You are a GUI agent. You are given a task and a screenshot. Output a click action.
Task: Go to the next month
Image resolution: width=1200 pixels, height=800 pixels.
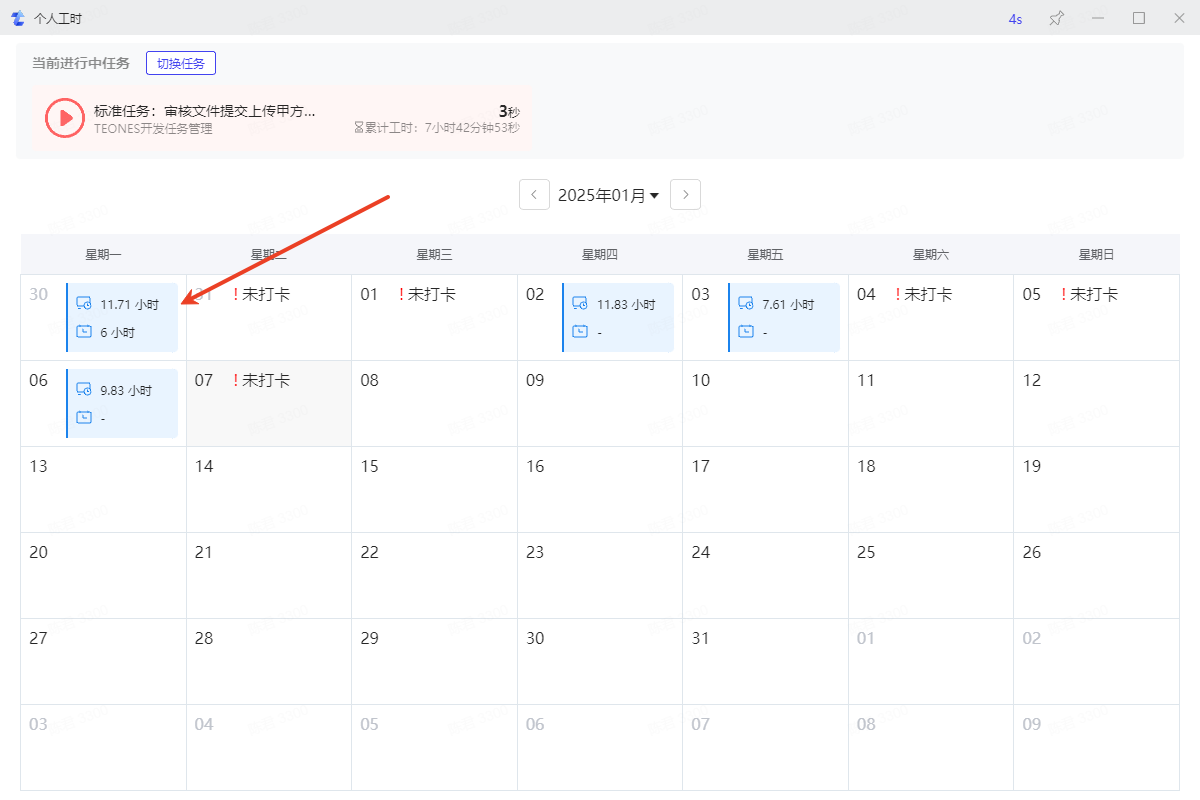click(685, 195)
